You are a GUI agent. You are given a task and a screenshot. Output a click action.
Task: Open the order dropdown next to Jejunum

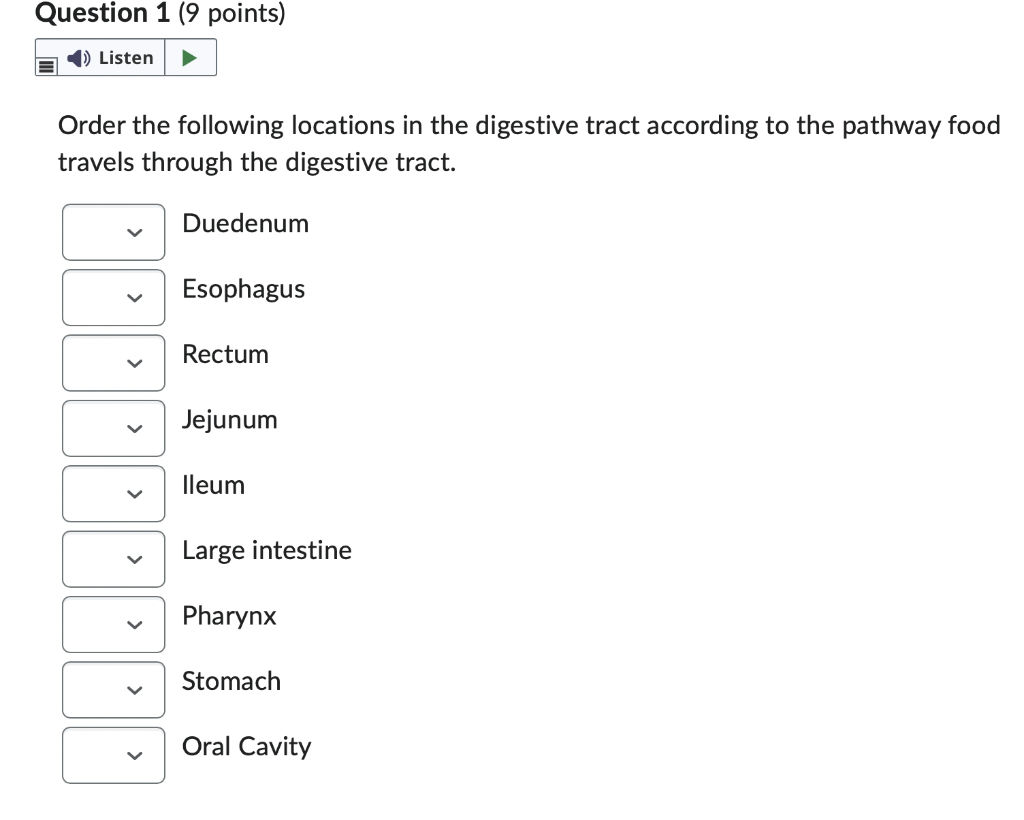113,428
